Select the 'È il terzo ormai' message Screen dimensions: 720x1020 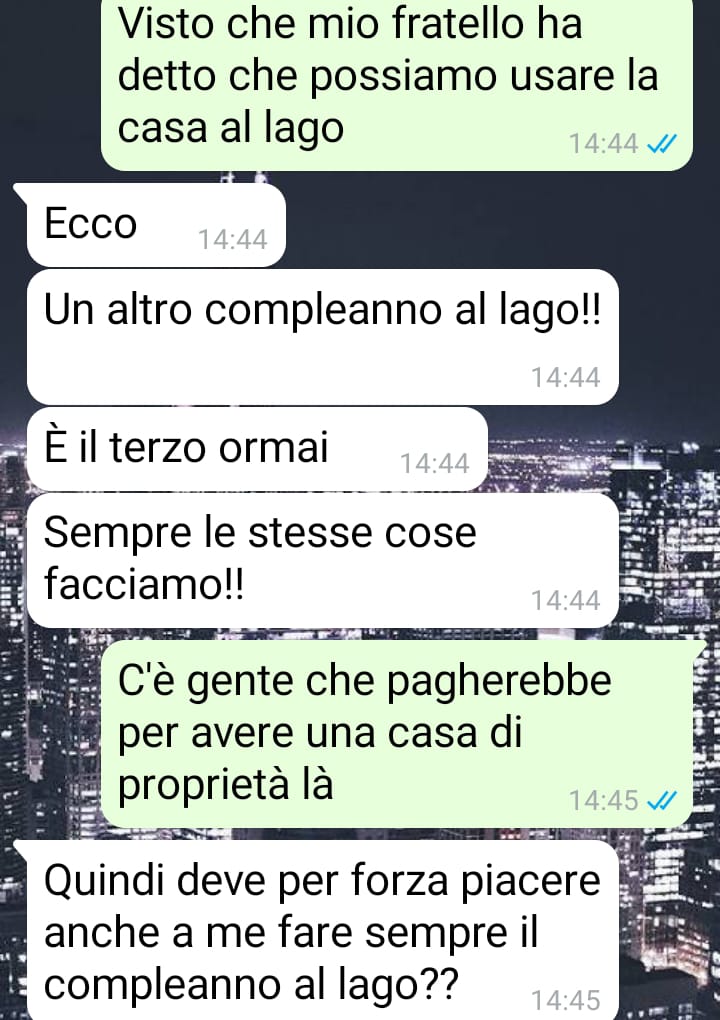(257, 449)
